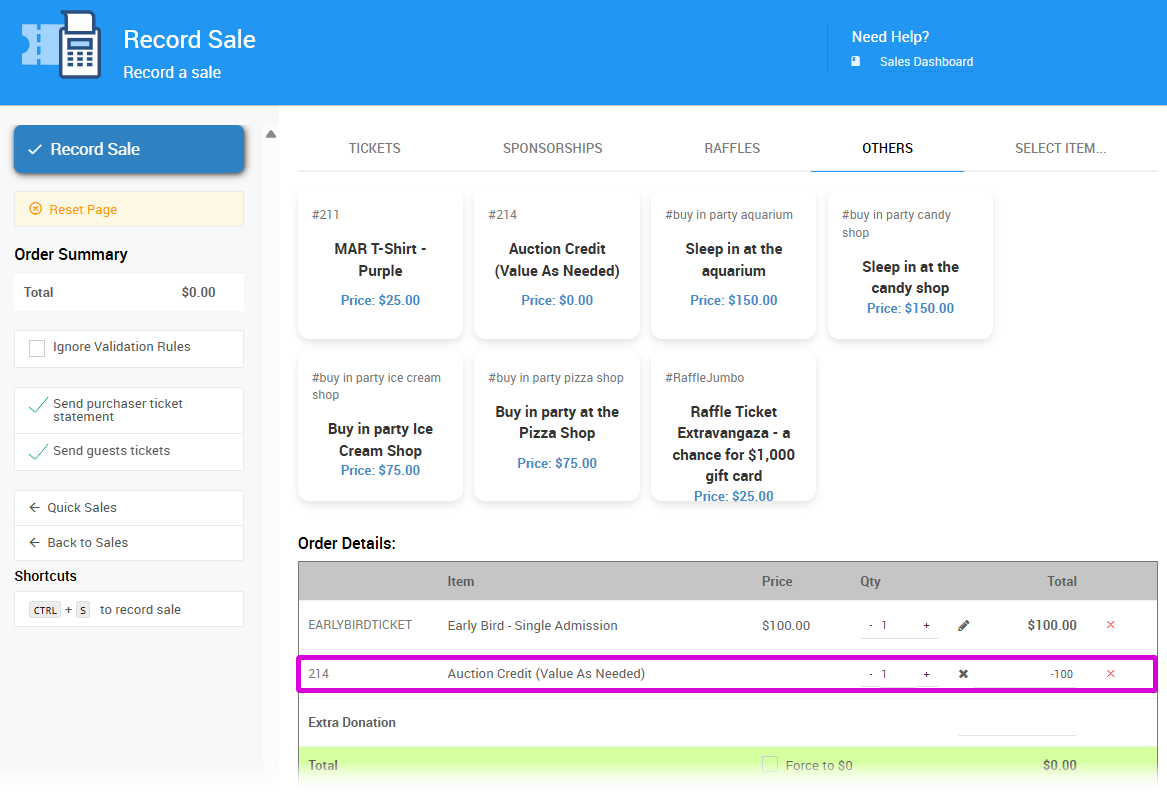Open the Raffles tab
1167x792 pixels.
(x=732, y=148)
